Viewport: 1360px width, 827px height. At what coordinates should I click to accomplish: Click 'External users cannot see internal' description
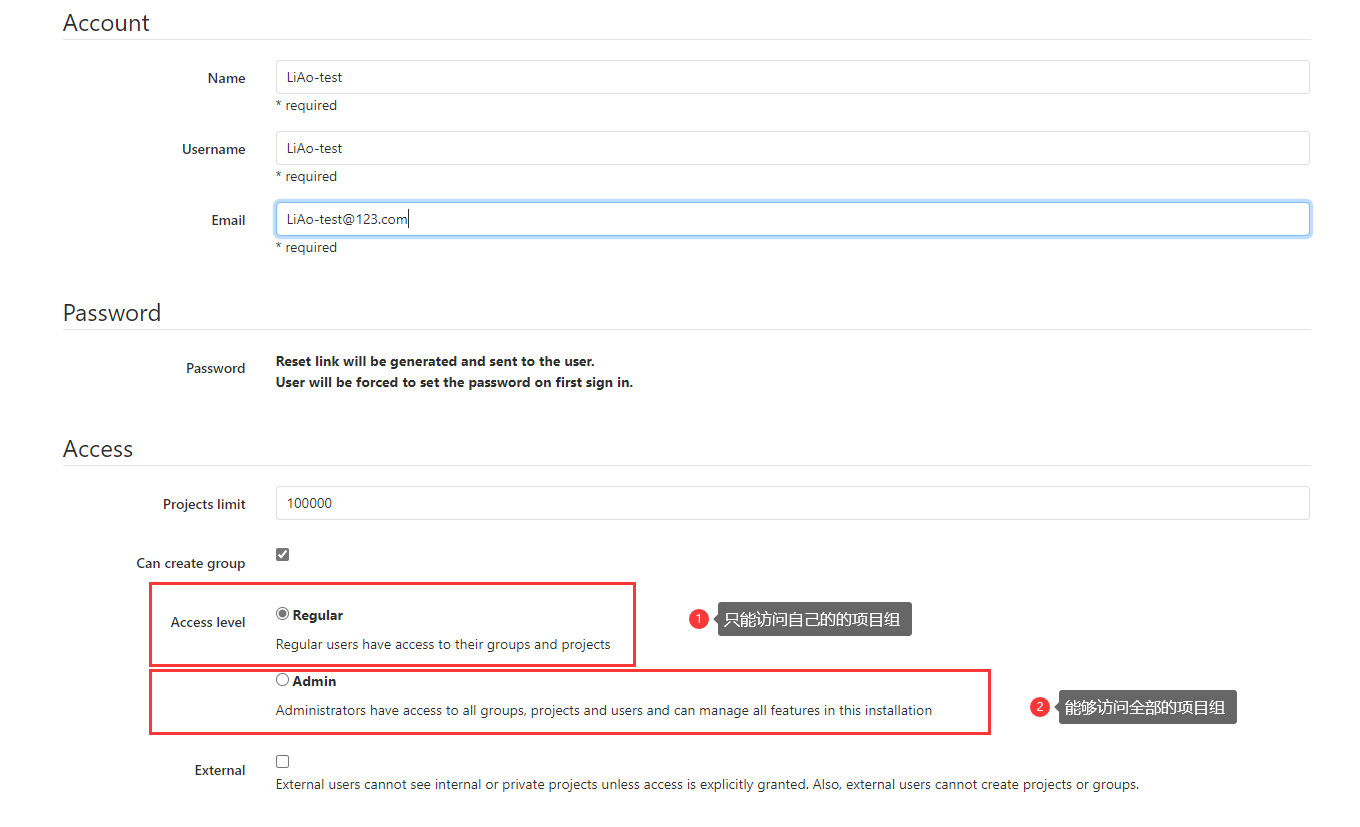tap(707, 784)
